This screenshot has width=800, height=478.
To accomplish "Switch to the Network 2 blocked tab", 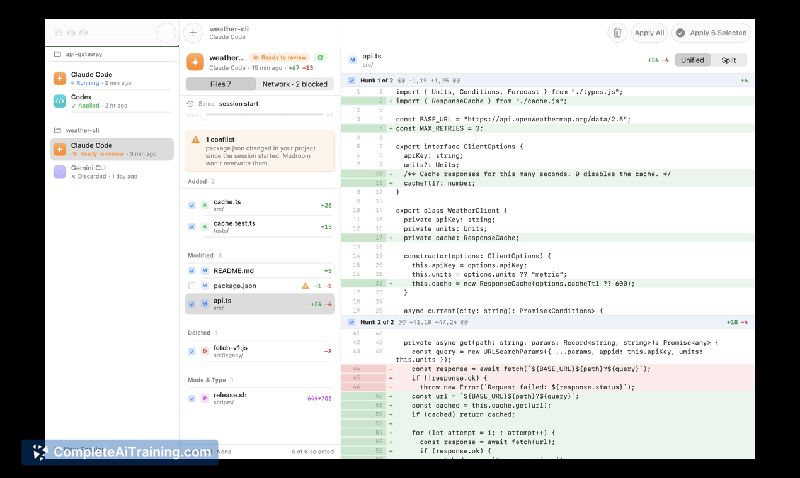I will [x=295, y=84].
